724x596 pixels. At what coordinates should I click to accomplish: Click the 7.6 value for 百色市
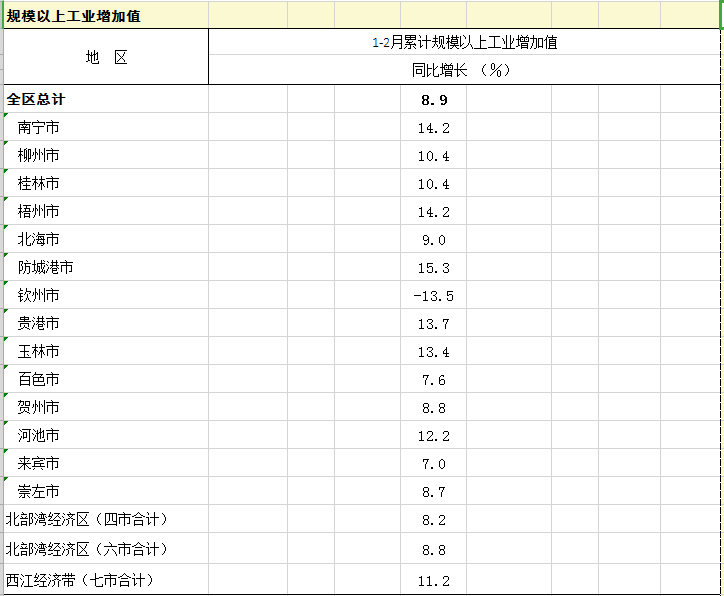tap(434, 380)
